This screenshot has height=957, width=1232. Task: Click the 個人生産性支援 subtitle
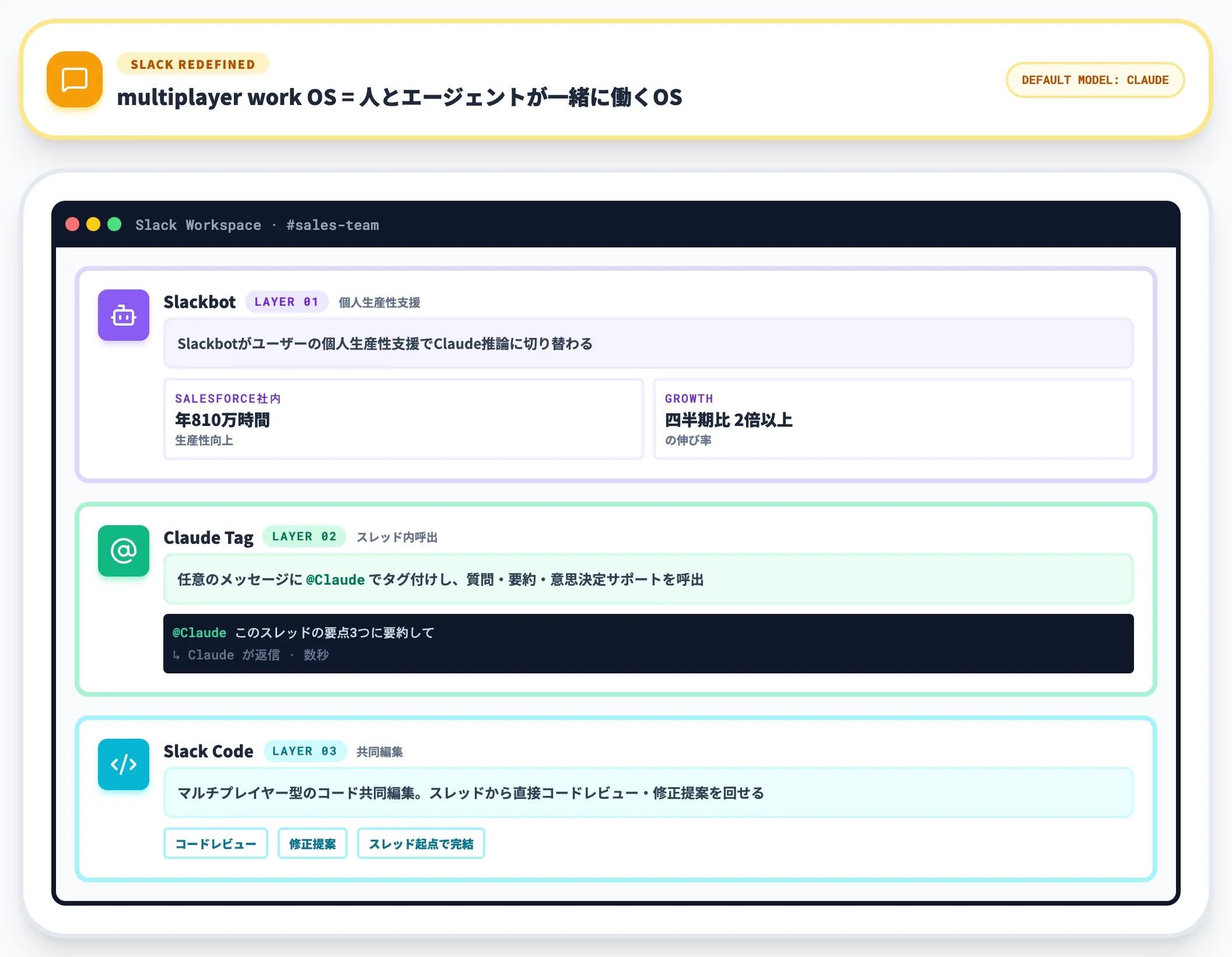point(380,302)
